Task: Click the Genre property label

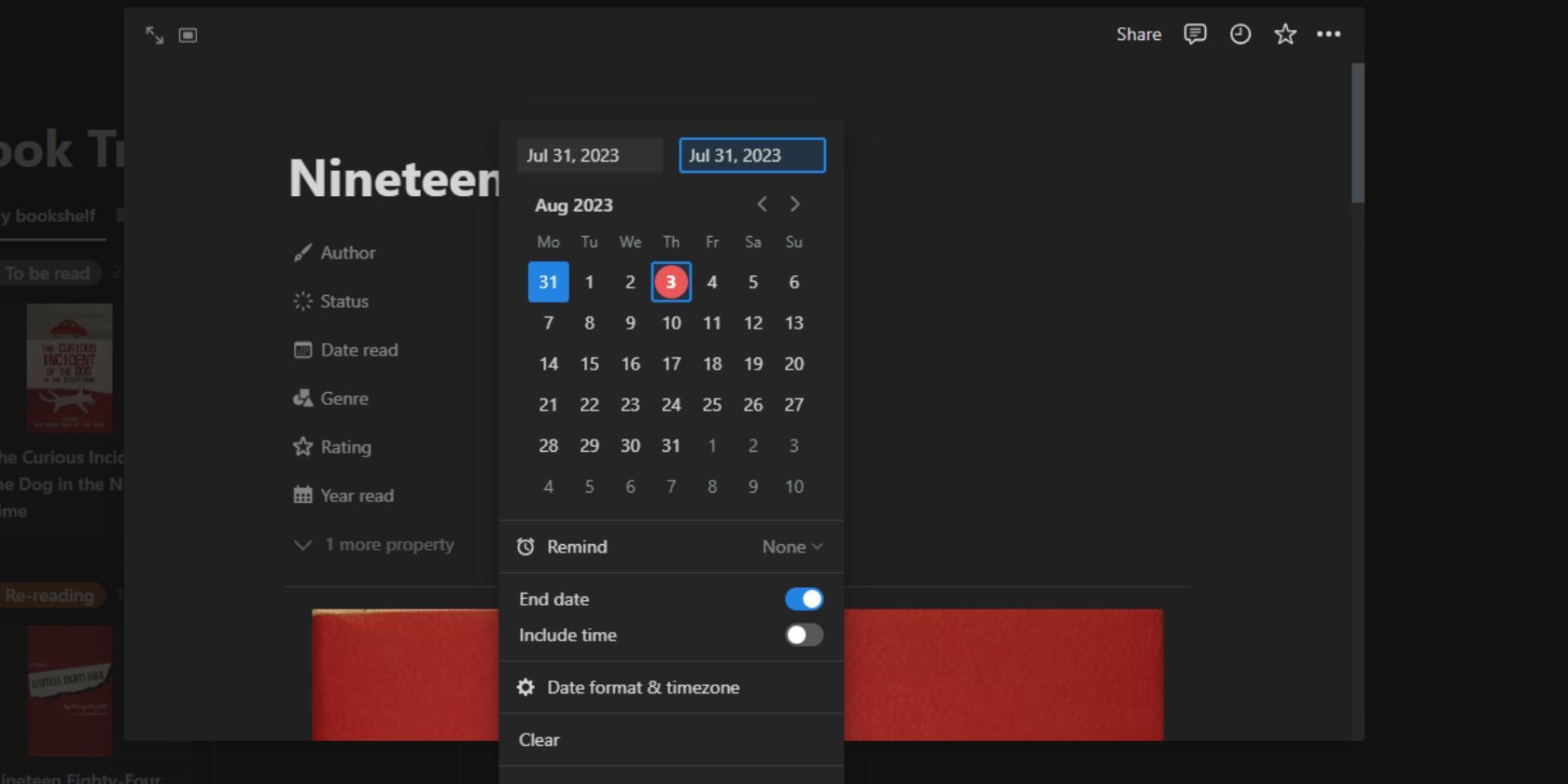Action: click(344, 399)
